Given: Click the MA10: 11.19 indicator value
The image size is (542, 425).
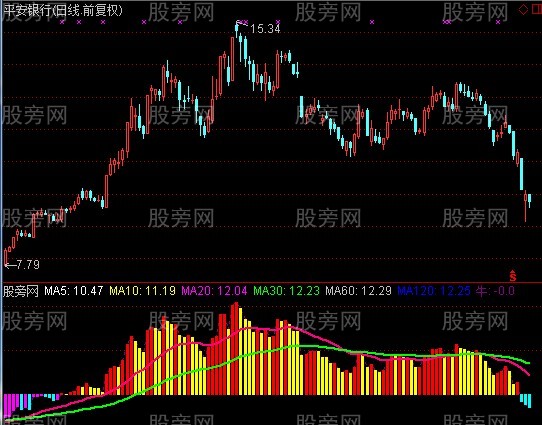Looking at the screenshot, I should [142, 291].
